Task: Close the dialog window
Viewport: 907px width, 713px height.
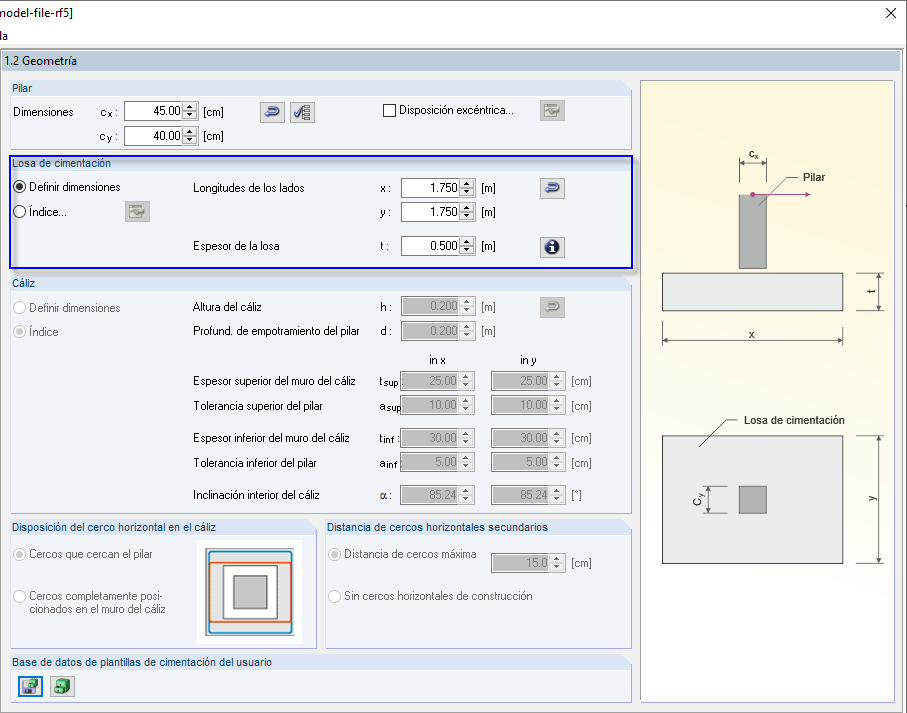Action: 891,13
